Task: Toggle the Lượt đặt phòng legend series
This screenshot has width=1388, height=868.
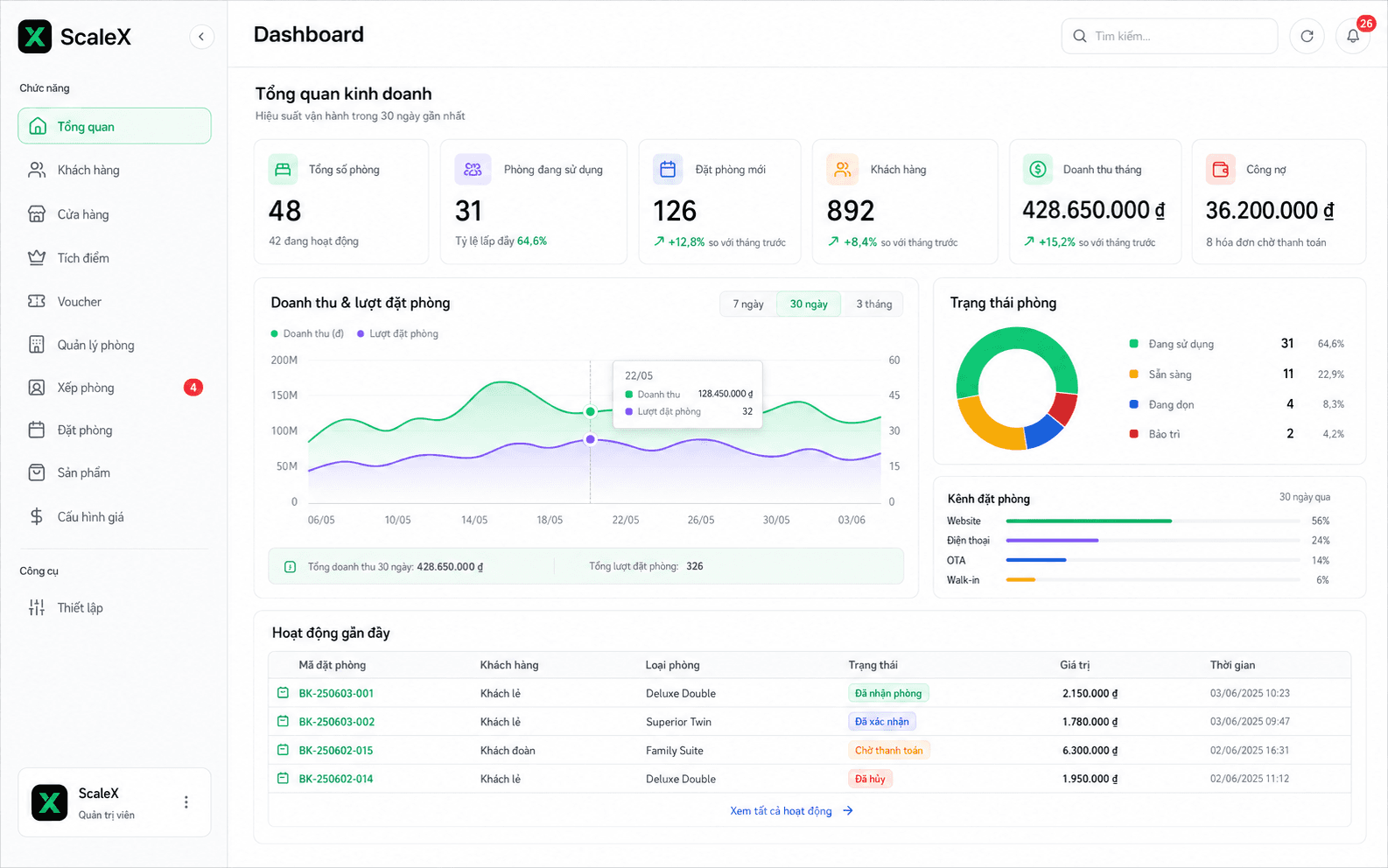Action: point(397,333)
